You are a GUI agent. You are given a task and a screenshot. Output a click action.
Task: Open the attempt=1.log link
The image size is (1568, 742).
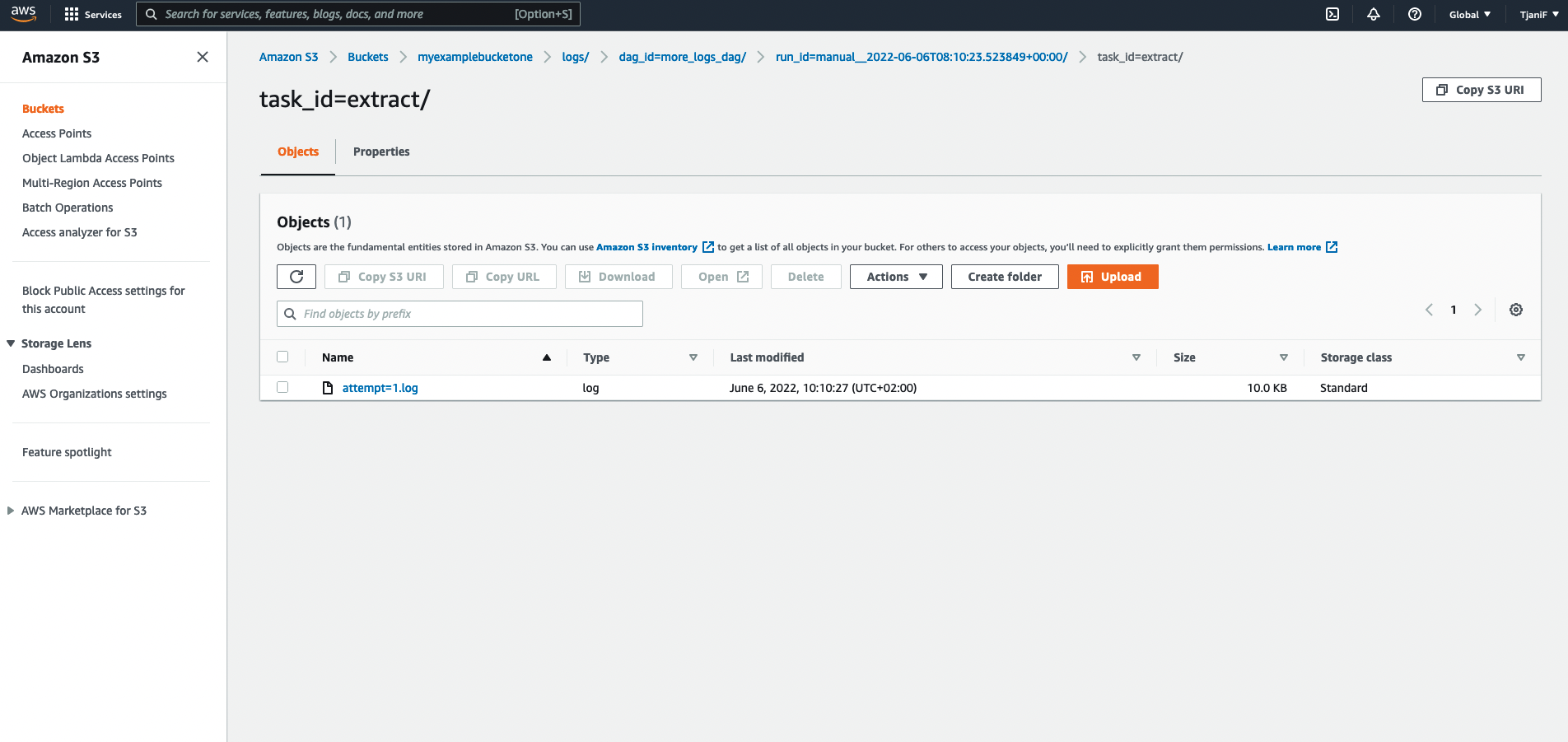coord(380,387)
